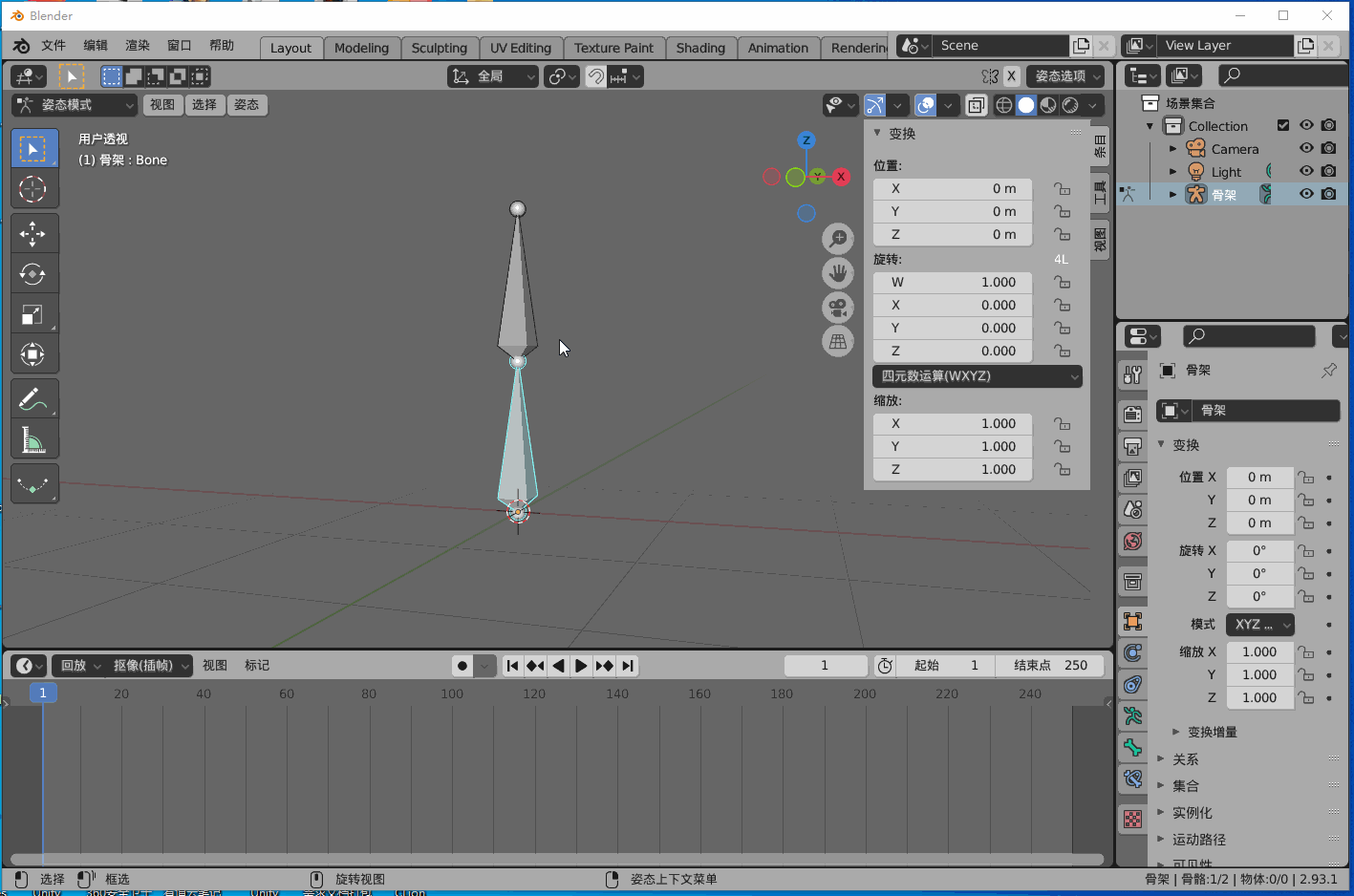
Task: Click the camera view gizmo button
Action: (x=838, y=308)
